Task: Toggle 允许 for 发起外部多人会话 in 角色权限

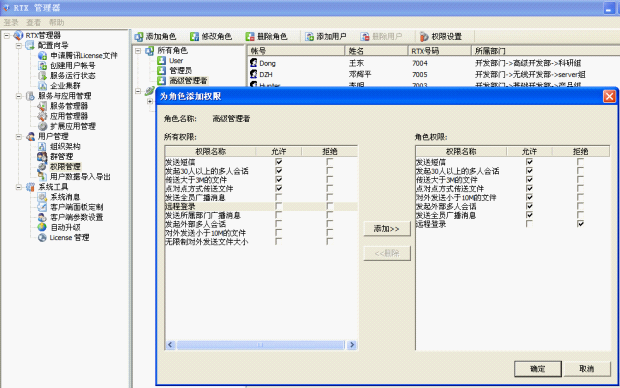Action: (x=529, y=206)
